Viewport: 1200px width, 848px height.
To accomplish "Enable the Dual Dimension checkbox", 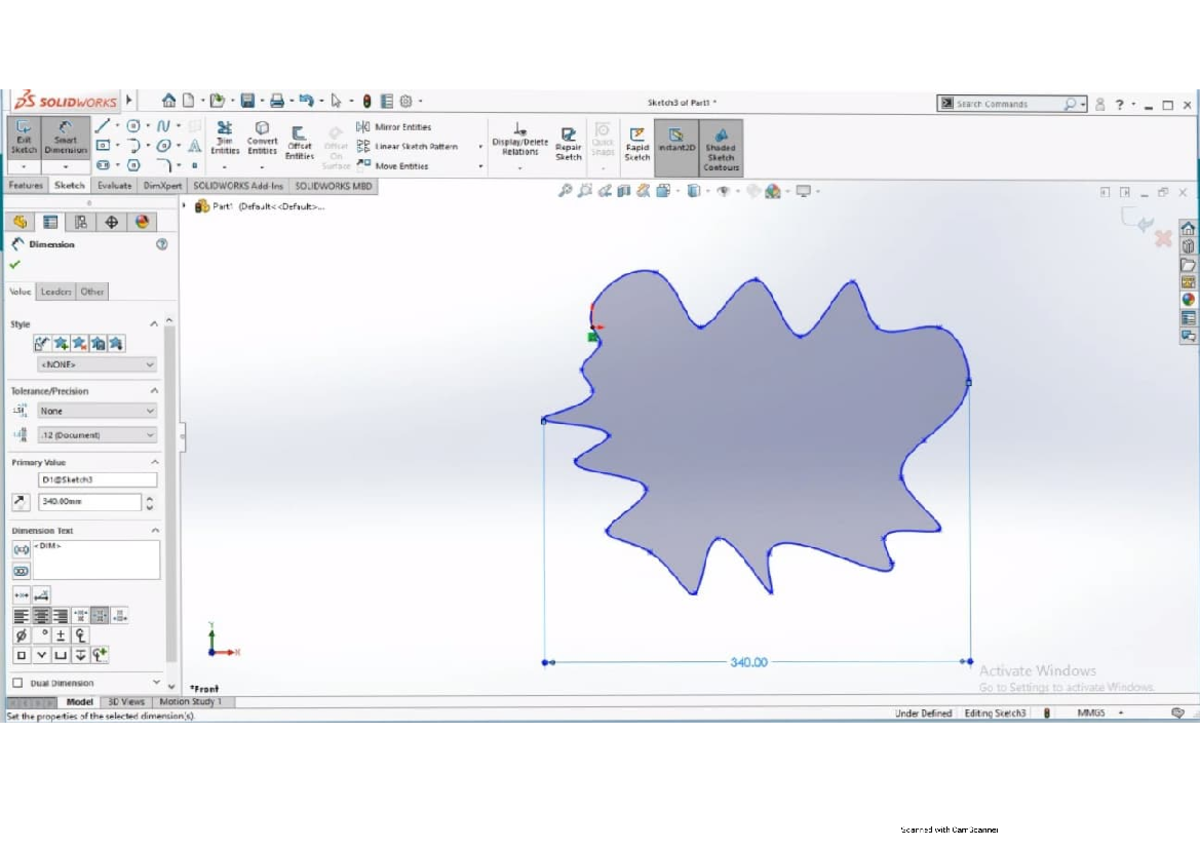I will tap(18, 683).
